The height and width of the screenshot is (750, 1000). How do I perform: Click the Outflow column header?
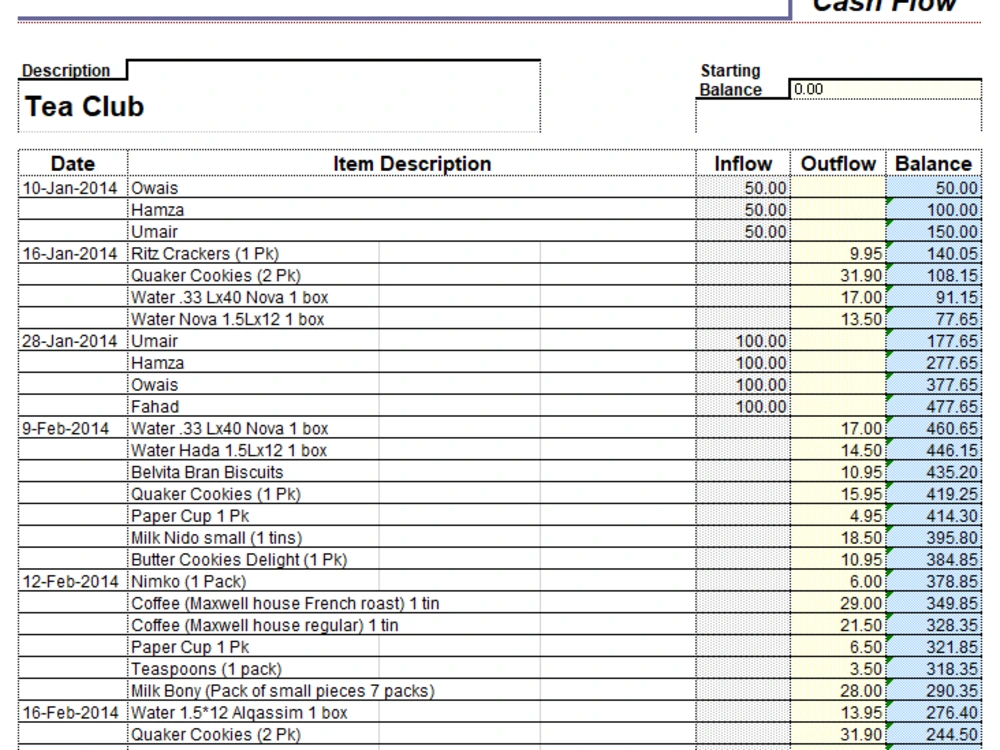pos(838,164)
